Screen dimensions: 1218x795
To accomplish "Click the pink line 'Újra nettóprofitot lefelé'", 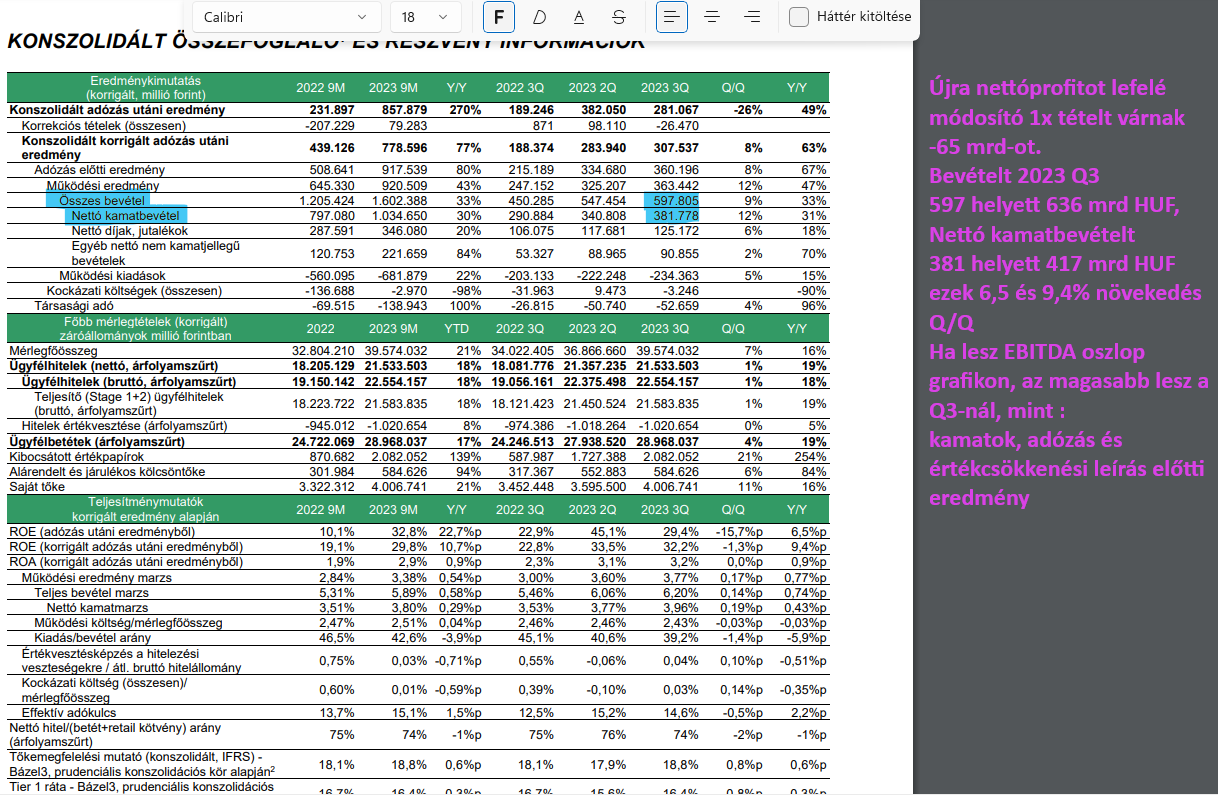I will [1048, 88].
